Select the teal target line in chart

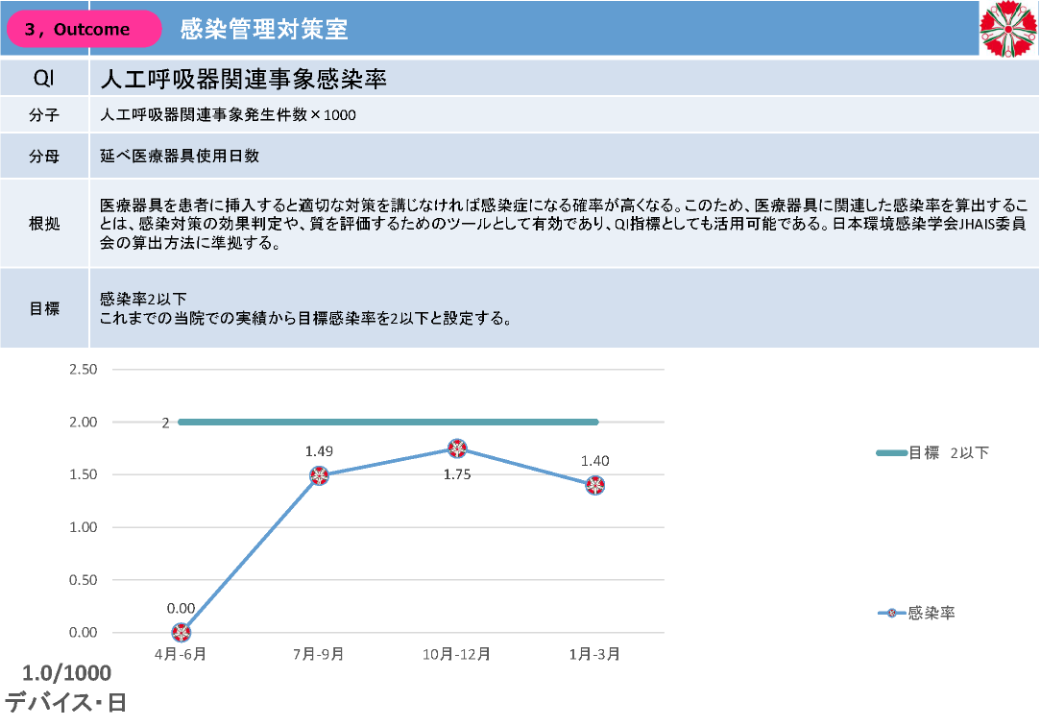388,422
